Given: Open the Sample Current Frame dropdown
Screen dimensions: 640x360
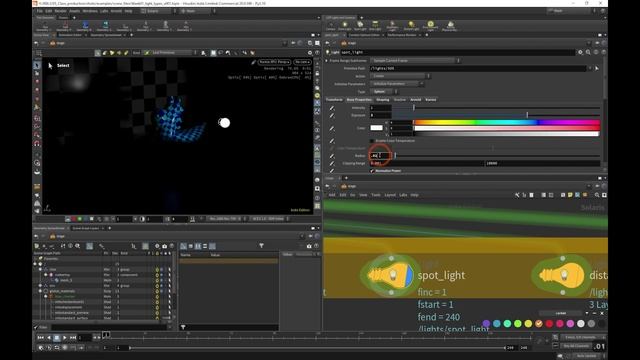Looking at the screenshot, I should [x=416, y=60].
